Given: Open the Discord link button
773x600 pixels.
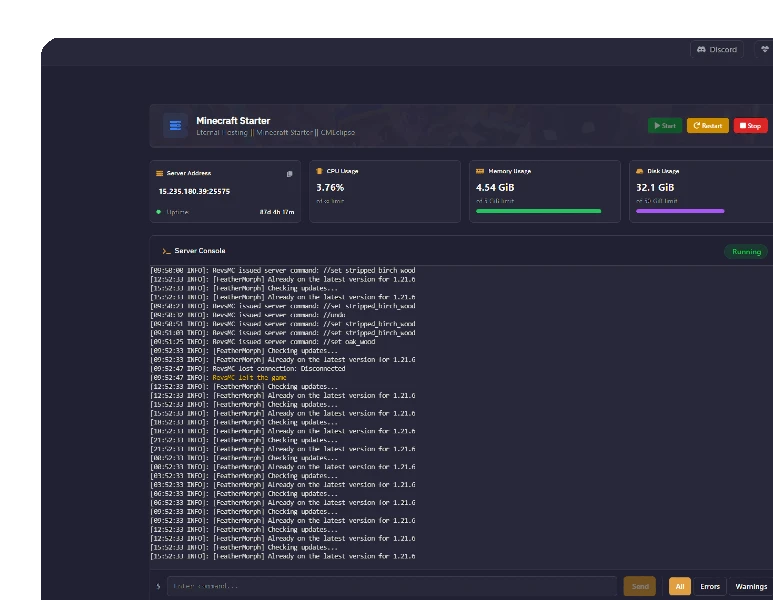Looking at the screenshot, I should 716,49.
